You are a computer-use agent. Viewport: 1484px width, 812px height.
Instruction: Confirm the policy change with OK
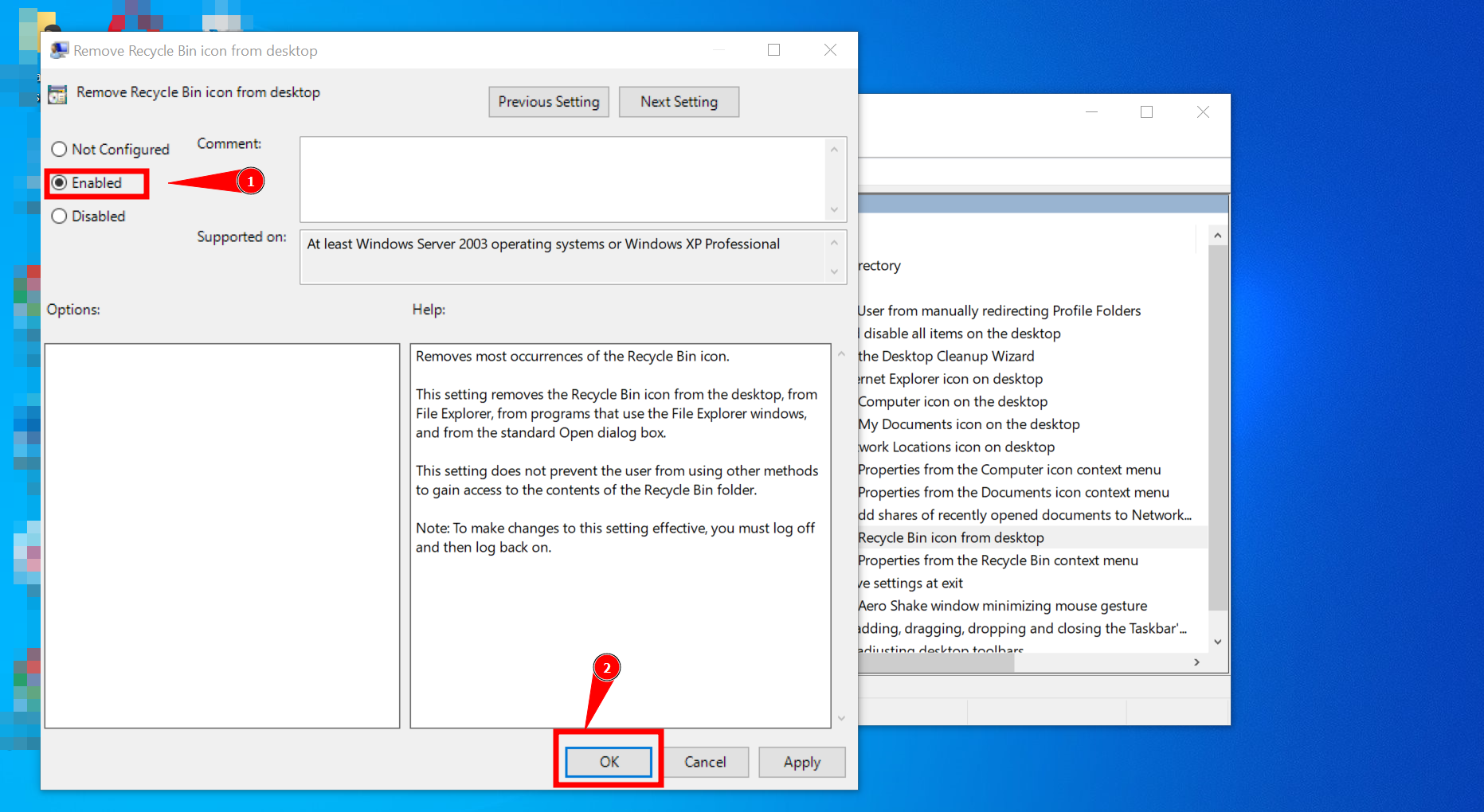(608, 762)
